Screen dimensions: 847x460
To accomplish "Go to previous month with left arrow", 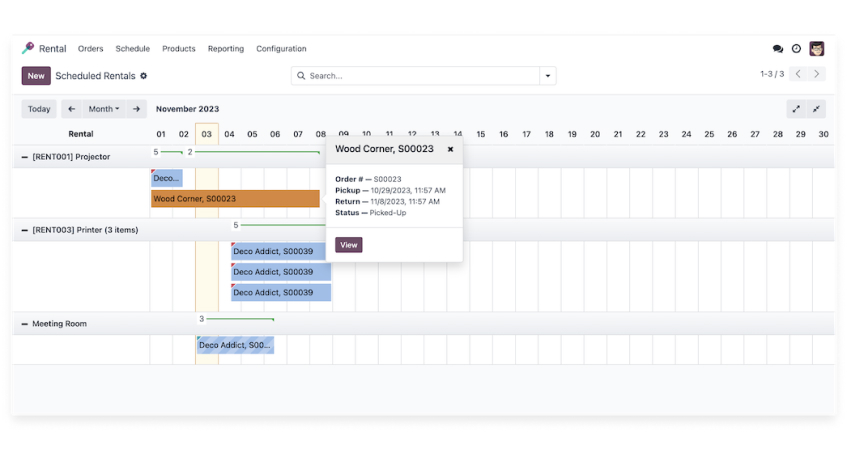I will (71, 109).
